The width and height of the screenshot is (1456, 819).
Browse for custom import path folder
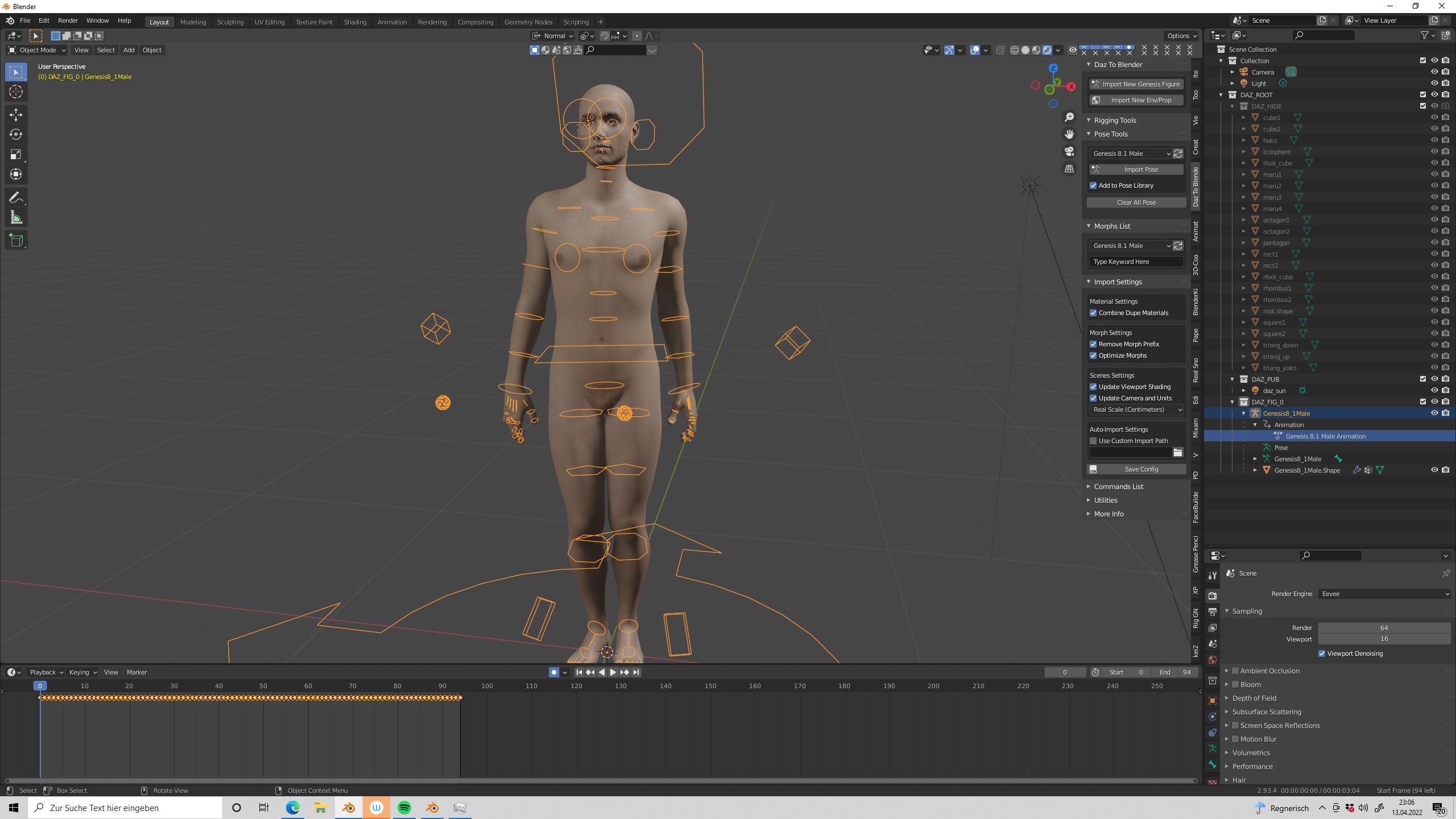tap(1178, 453)
